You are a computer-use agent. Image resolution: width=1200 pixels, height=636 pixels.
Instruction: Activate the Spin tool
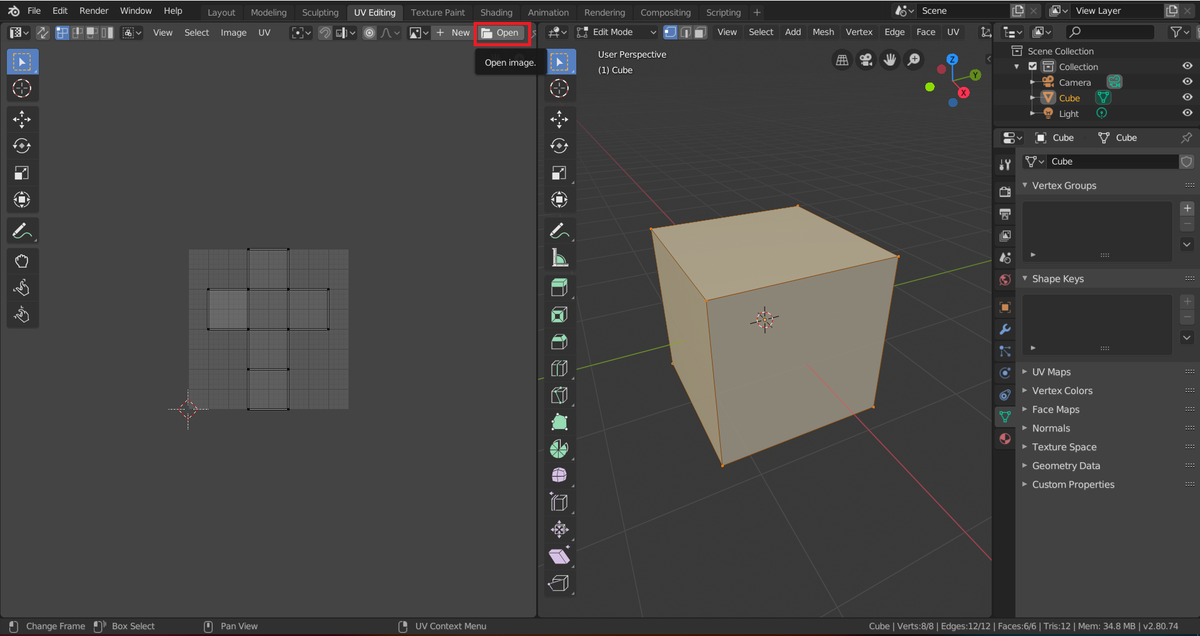559,449
